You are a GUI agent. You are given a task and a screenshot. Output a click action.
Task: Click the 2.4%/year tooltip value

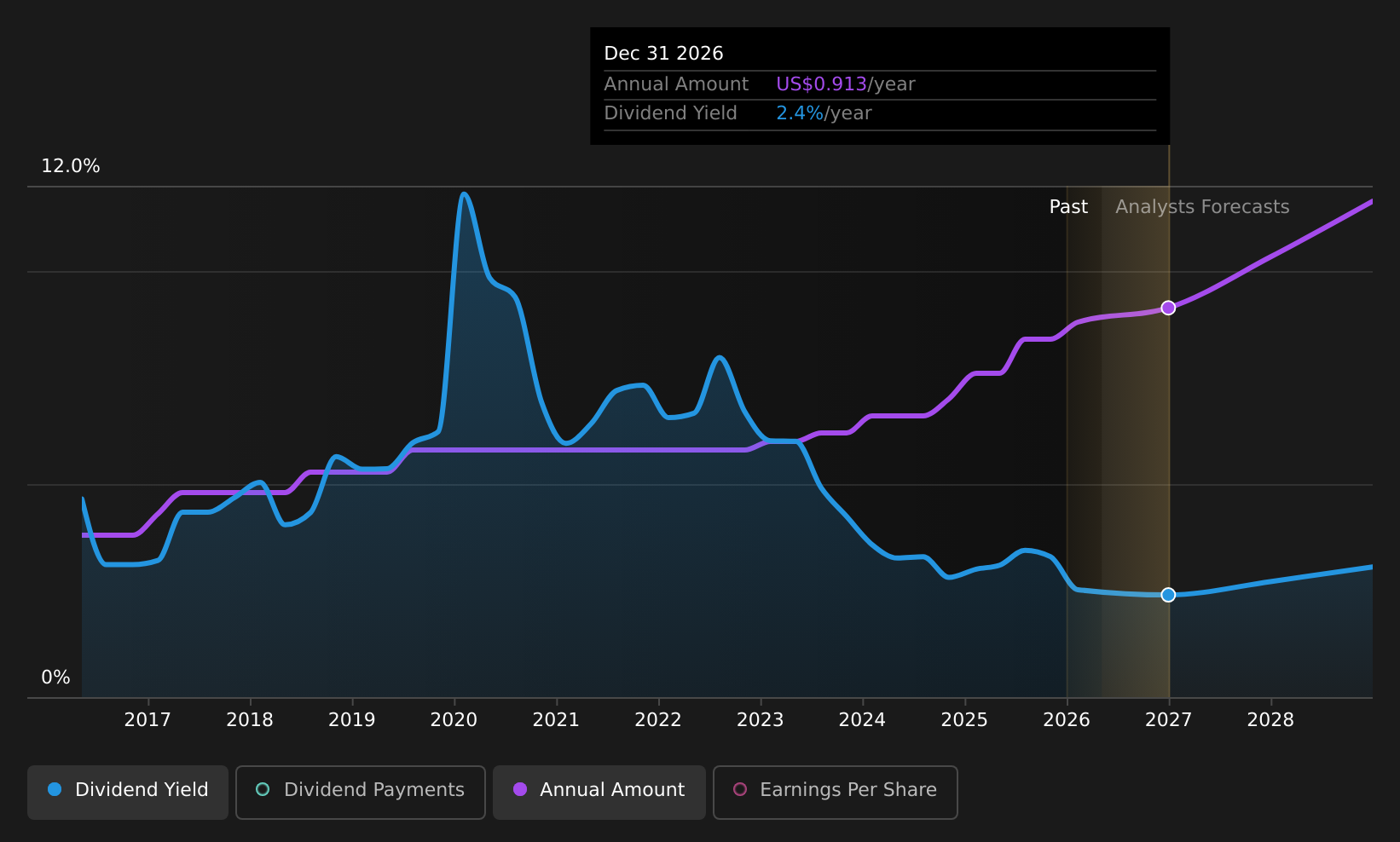point(824,113)
